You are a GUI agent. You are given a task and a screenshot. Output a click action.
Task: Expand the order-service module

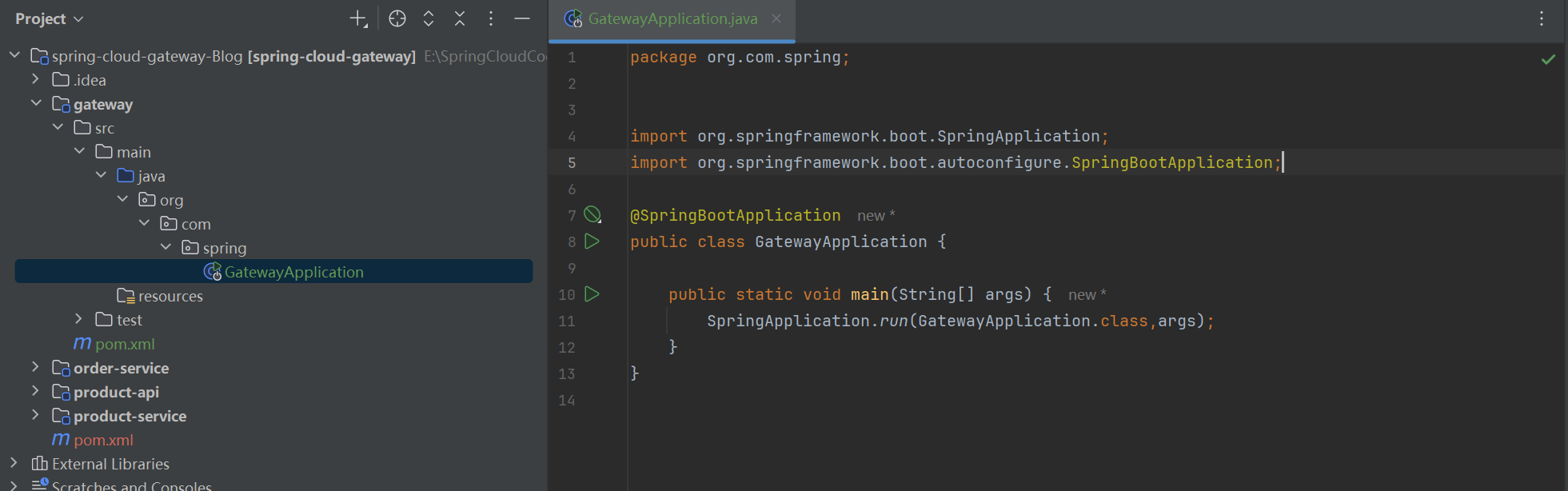click(x=36, y=367)
